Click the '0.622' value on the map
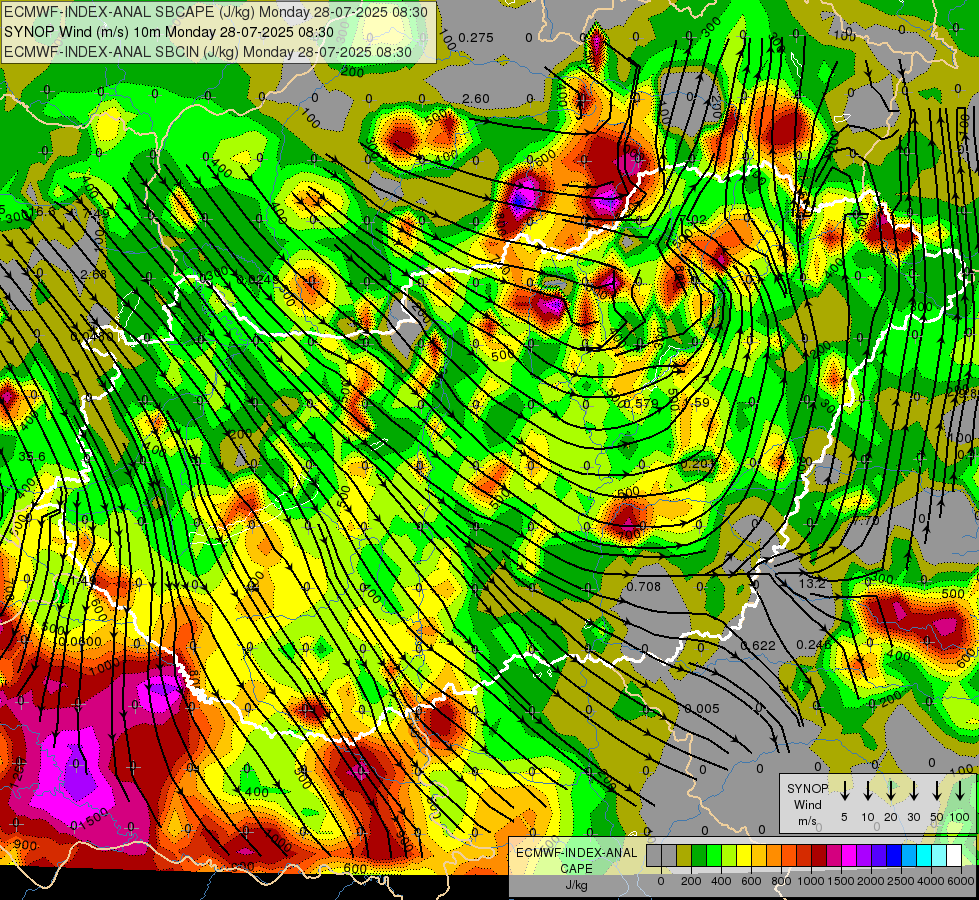Image resolution: width=979 pixels, height=900 pixels. [x=758, y=645]
